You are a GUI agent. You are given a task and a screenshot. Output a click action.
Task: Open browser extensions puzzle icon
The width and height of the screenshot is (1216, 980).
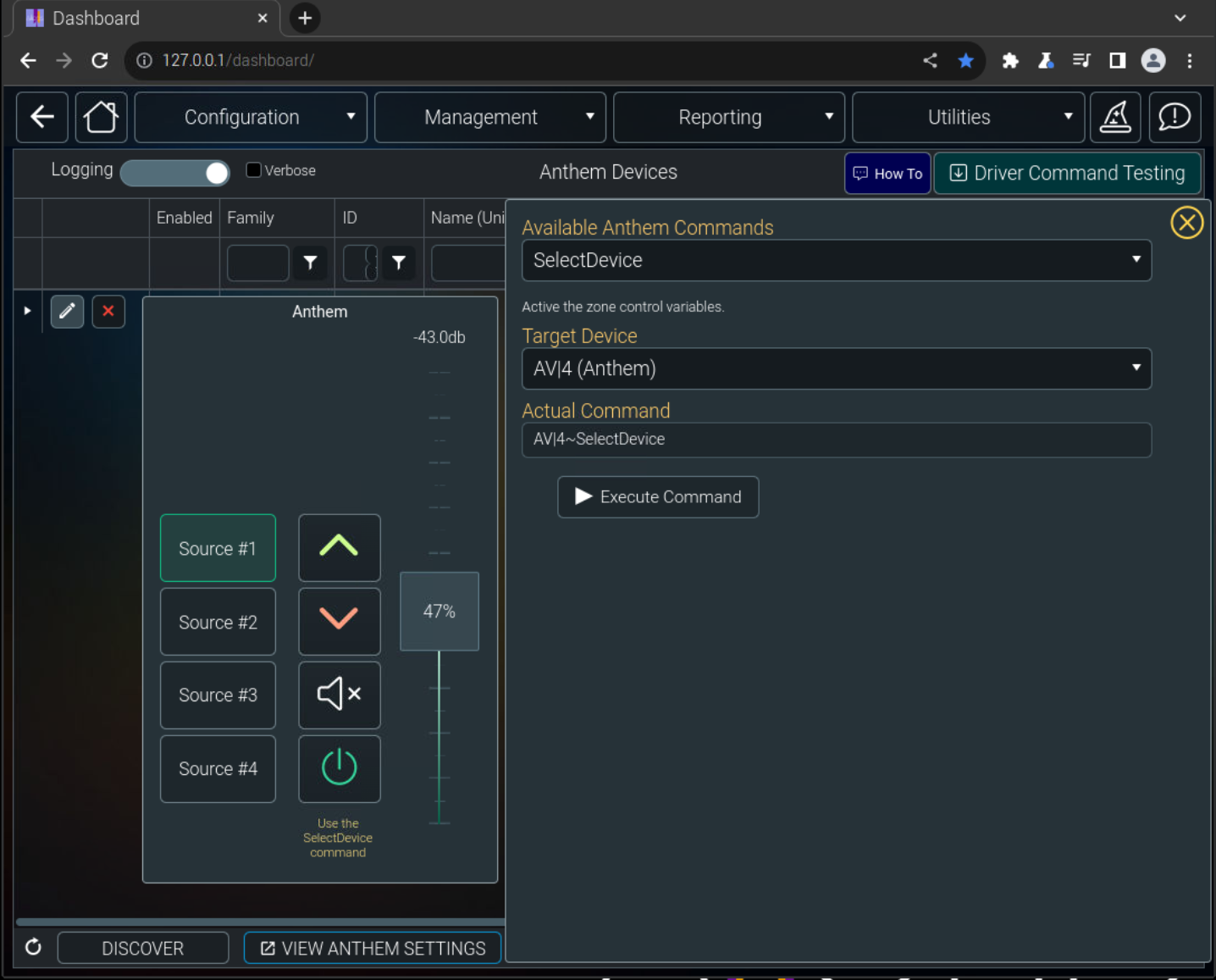[1009, 60]
